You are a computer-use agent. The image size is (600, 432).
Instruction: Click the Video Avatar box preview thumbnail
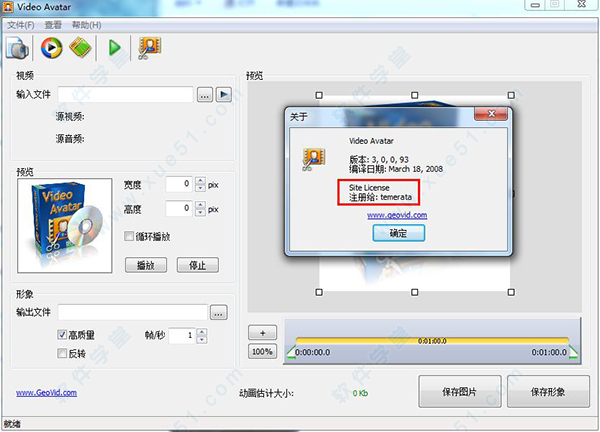coord(65,225)
